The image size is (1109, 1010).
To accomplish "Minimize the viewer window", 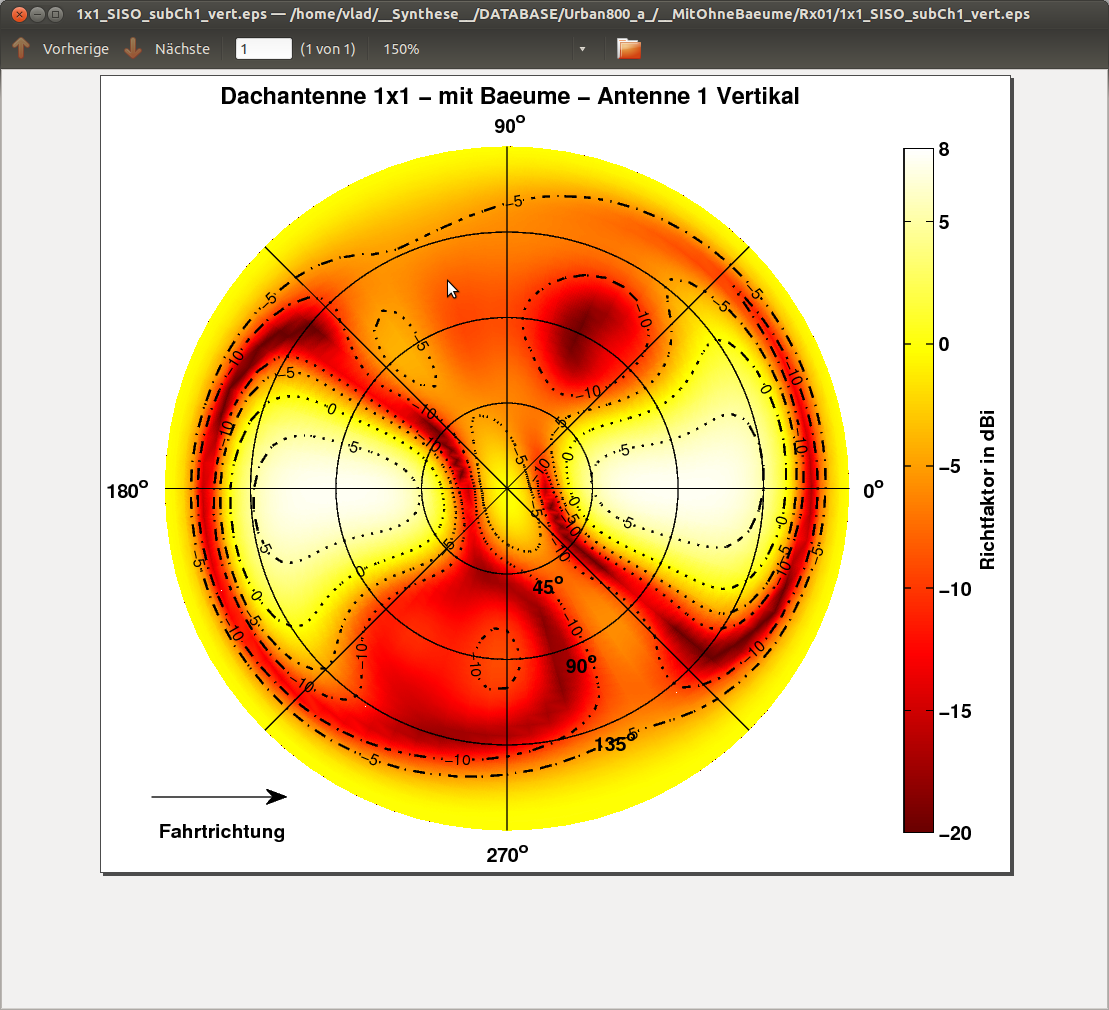I will [37, 14].
